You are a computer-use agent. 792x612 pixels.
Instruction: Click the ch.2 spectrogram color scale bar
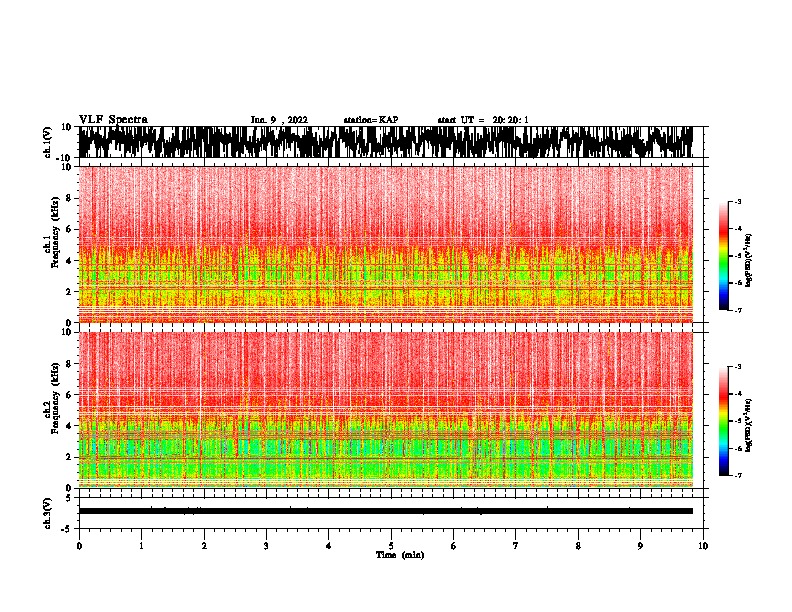coord(724,421)
